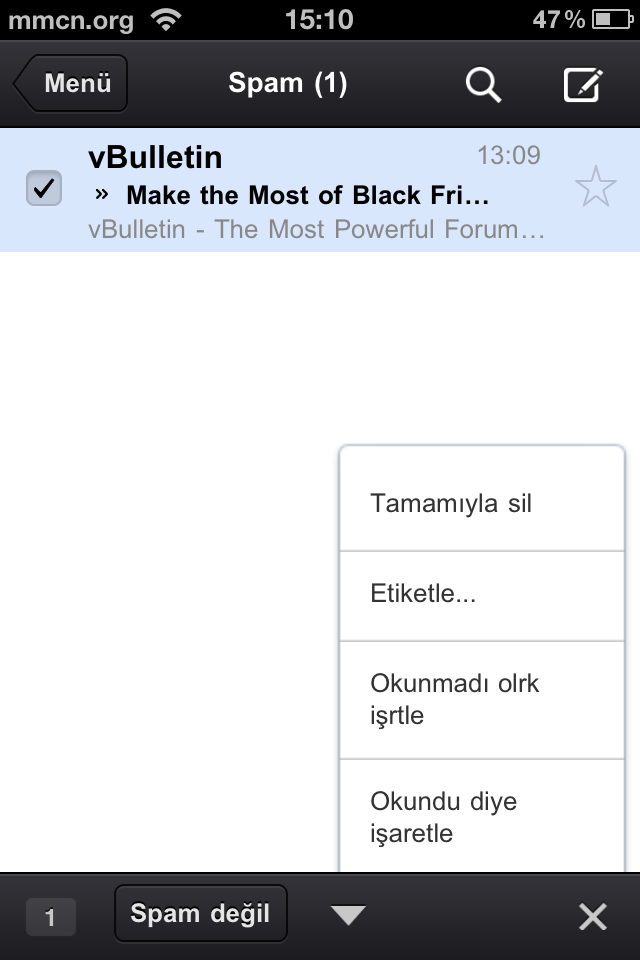Dismiss selection with the X icon
This screenshot has width=640, height=960.
click(593, 916)
